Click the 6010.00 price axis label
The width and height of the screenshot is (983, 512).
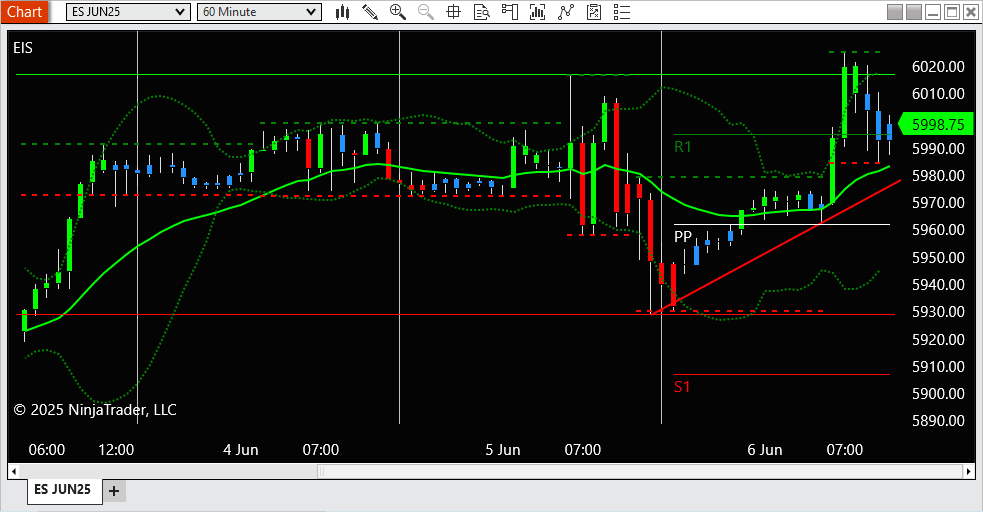pos(938,93)
